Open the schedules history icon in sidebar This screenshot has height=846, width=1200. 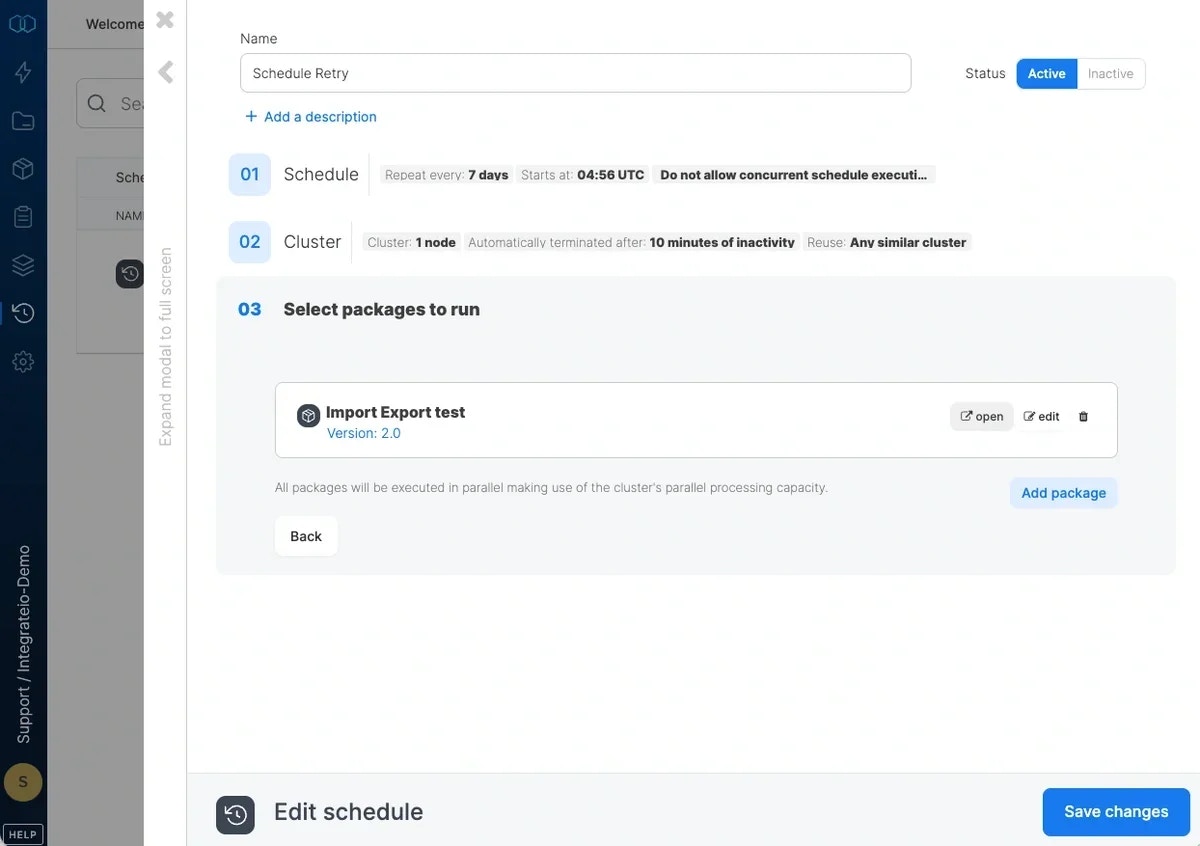click(23, 313)
